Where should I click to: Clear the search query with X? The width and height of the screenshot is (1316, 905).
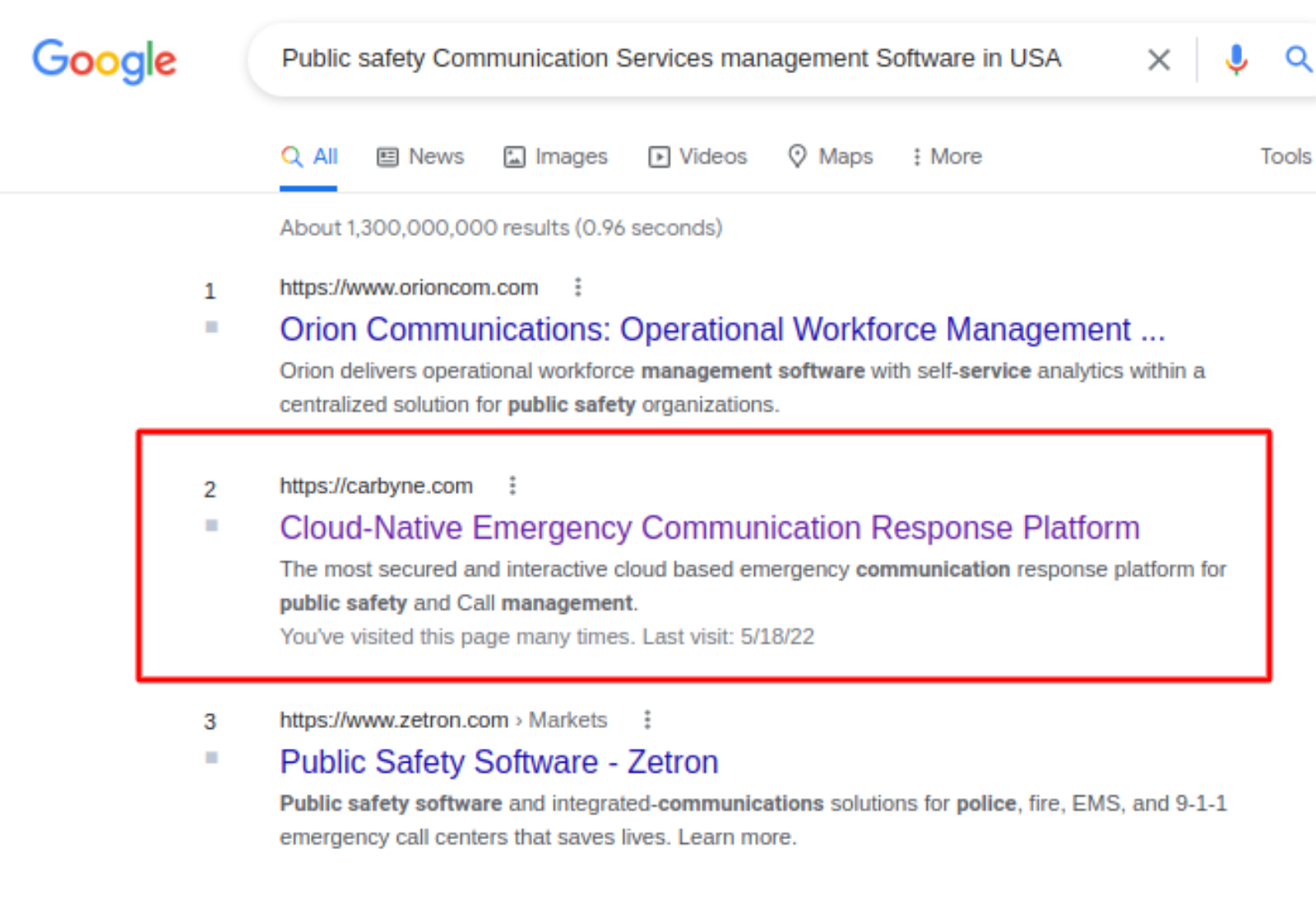point(1158,59)
